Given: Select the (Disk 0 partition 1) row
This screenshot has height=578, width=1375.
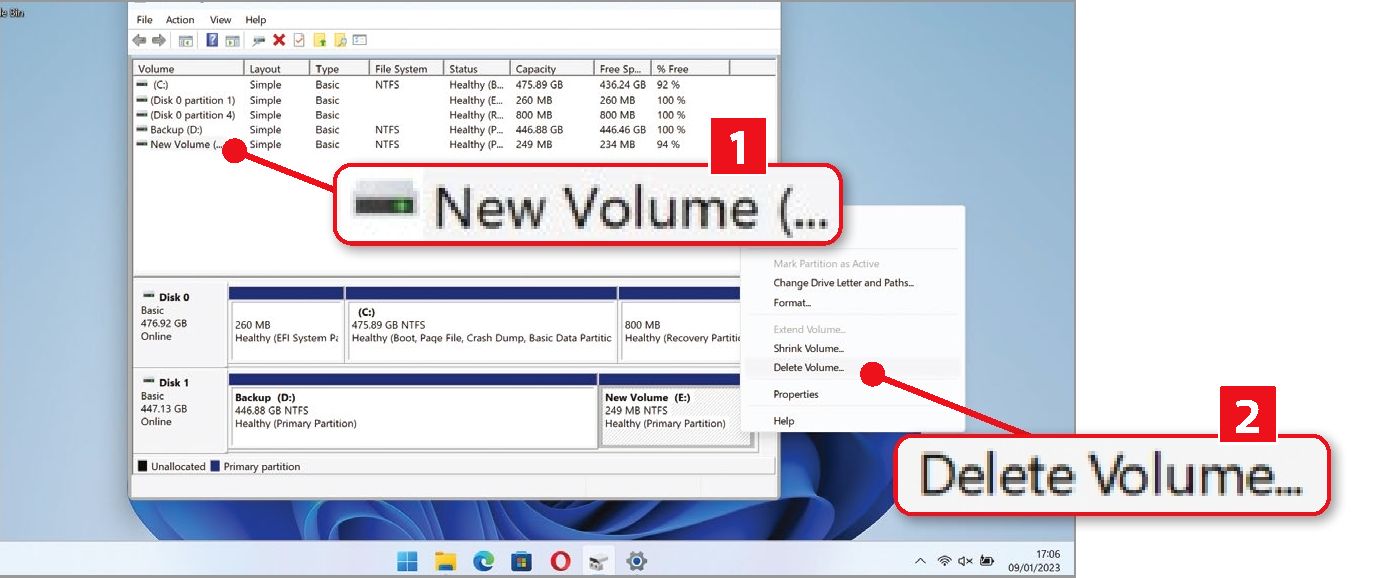Looking at the screenshot, I should 454,100.
